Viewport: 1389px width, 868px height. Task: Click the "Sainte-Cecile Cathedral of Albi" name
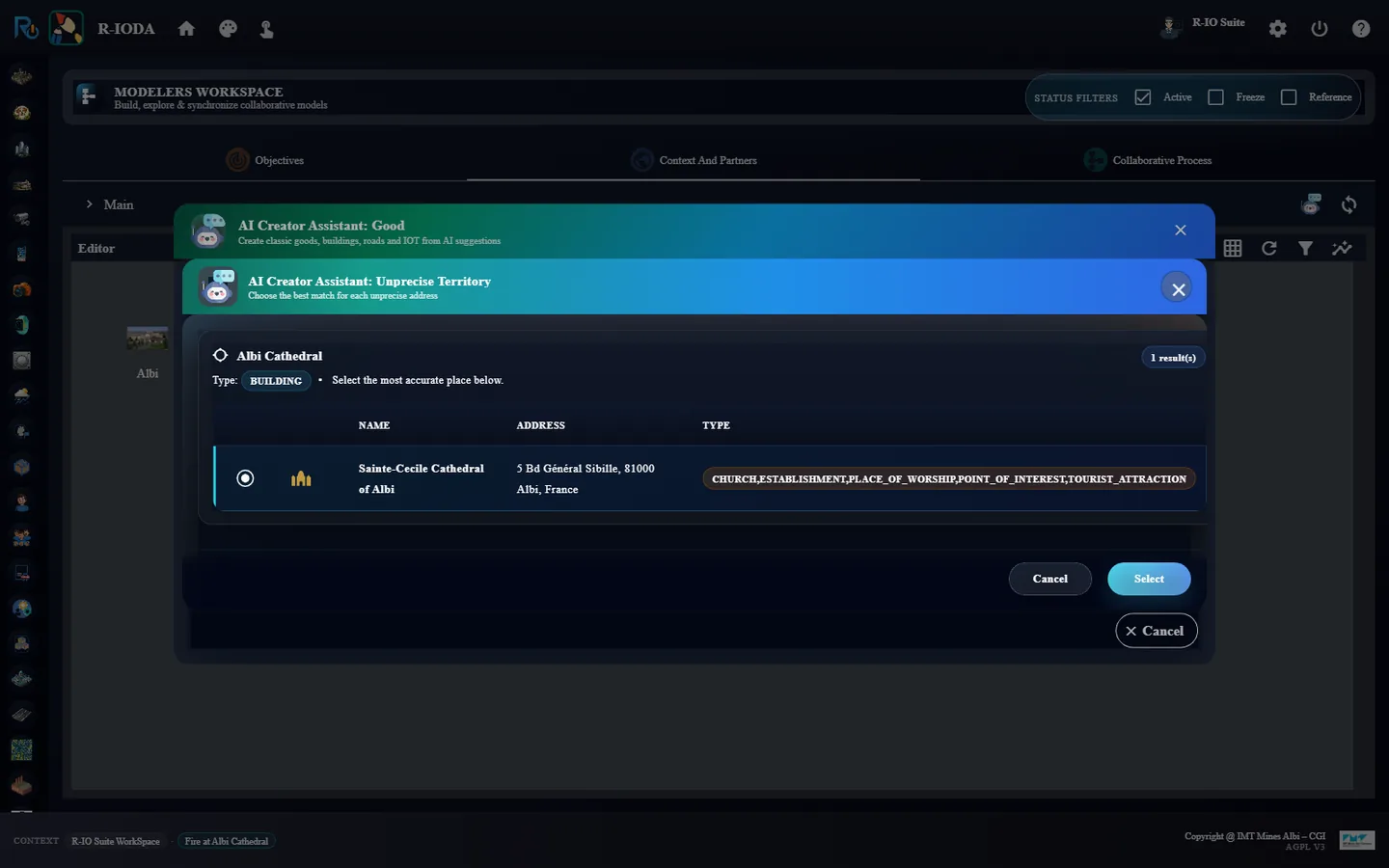click(422, 478)
